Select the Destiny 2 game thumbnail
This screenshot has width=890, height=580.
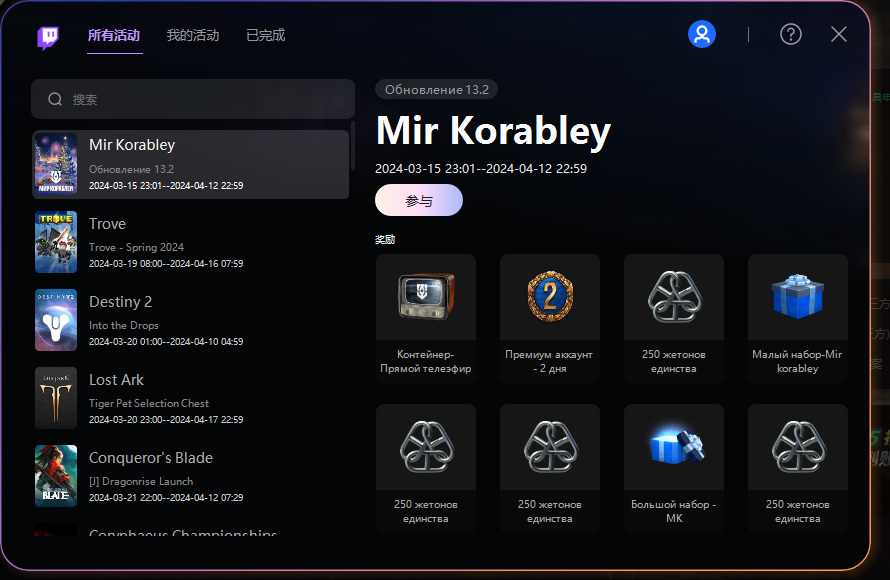(x=56, y=320)
